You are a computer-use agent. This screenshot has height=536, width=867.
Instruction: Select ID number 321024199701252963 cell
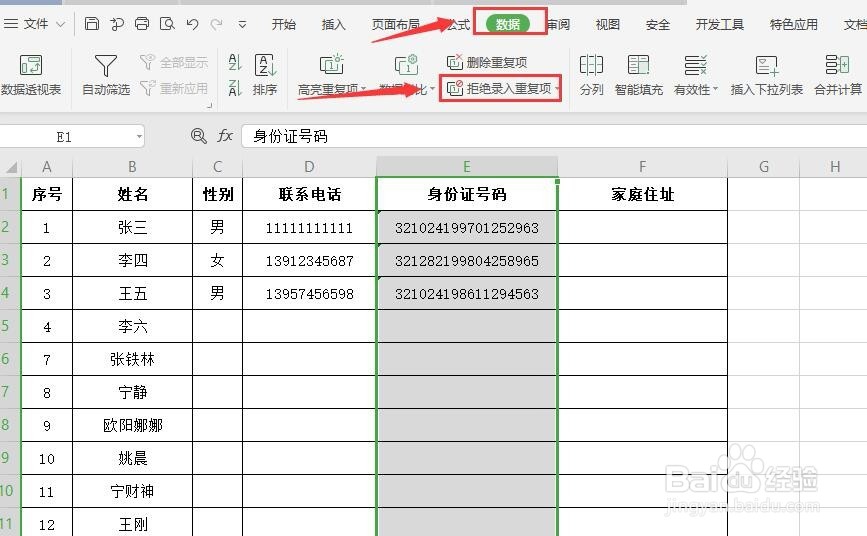467,227
